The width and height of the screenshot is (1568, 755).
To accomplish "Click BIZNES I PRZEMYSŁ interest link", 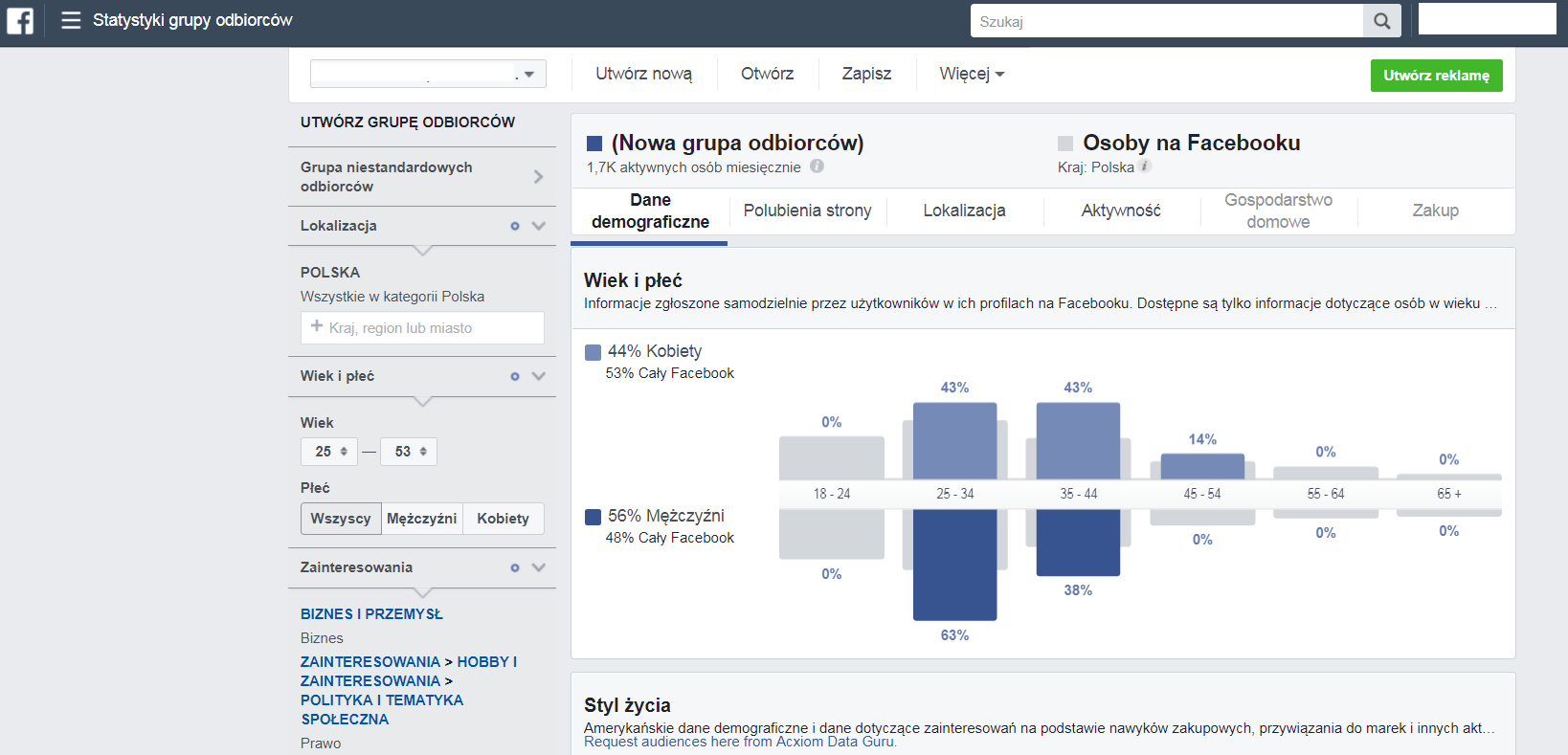I will point(371,614).
